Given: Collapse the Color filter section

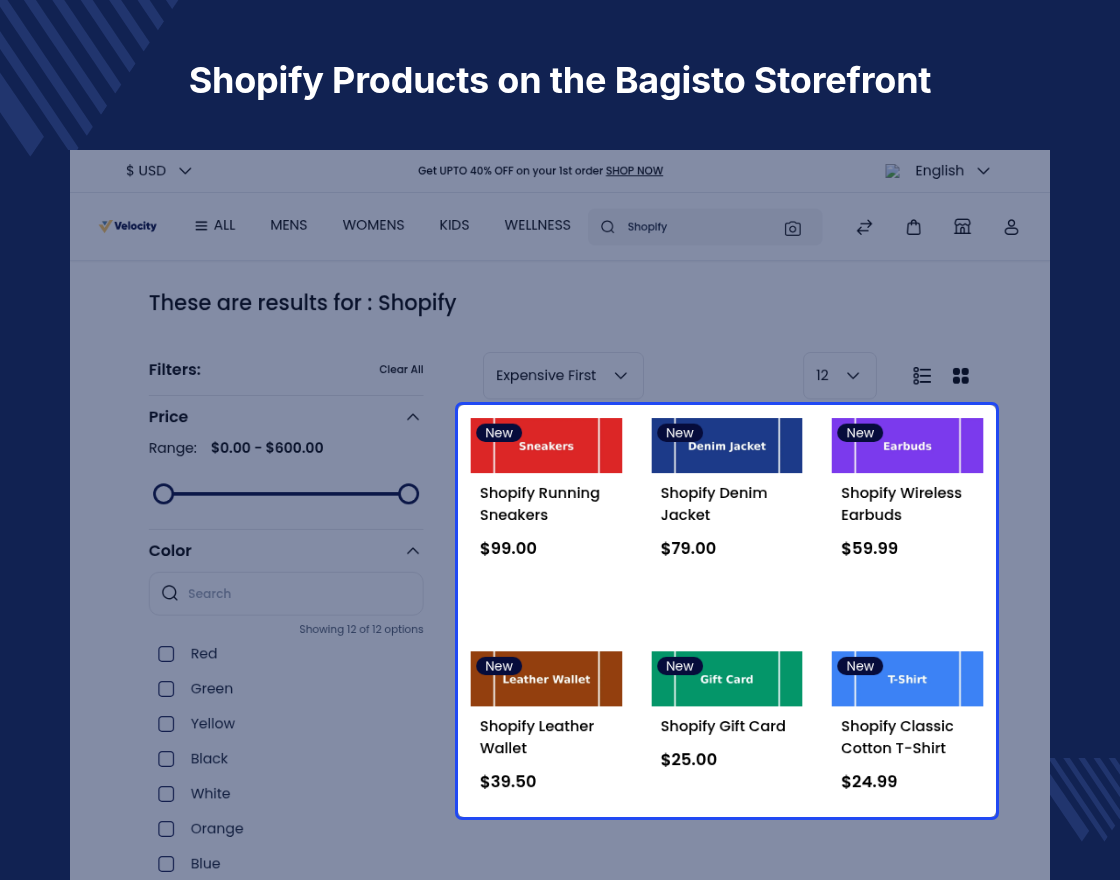Looking at the screenshot, I should point(413,551).
